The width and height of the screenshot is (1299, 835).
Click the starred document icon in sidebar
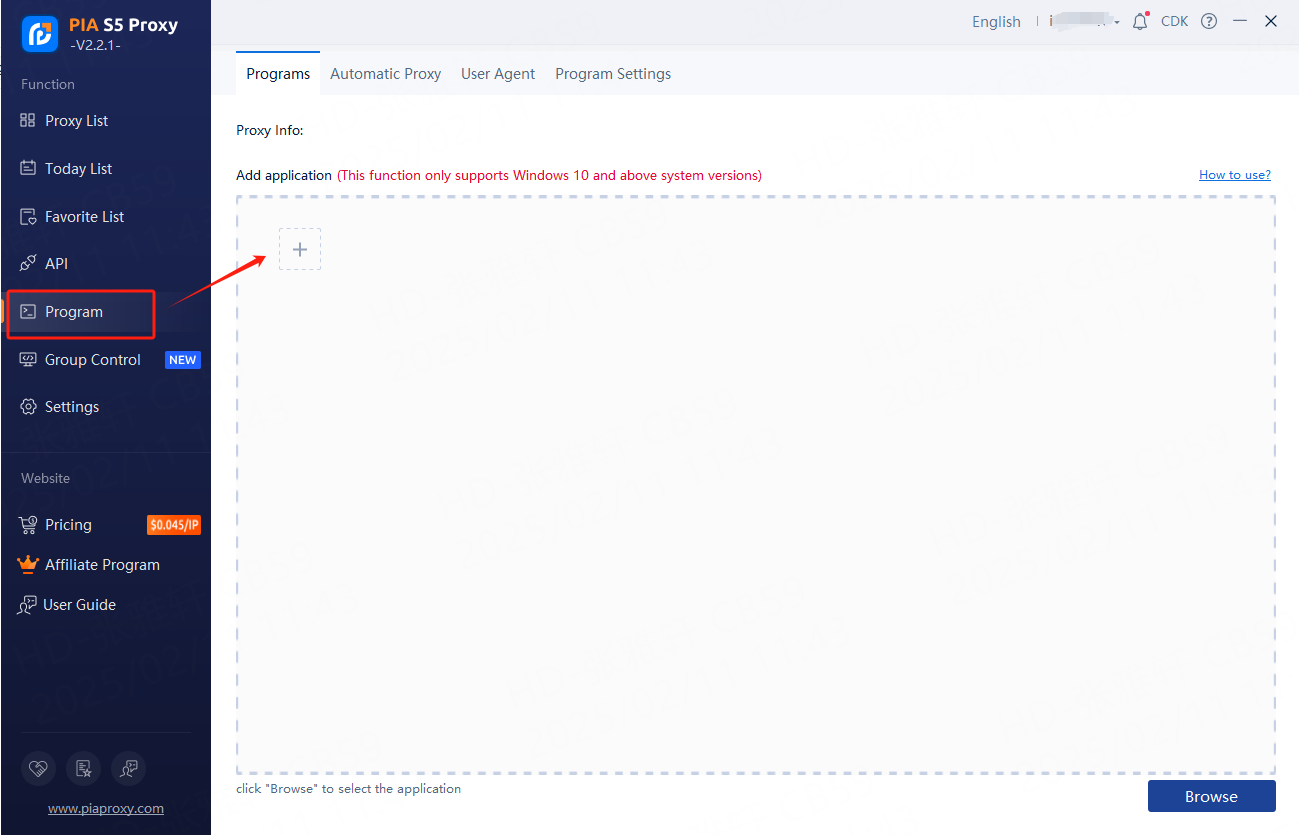click(x=83, y=768)
